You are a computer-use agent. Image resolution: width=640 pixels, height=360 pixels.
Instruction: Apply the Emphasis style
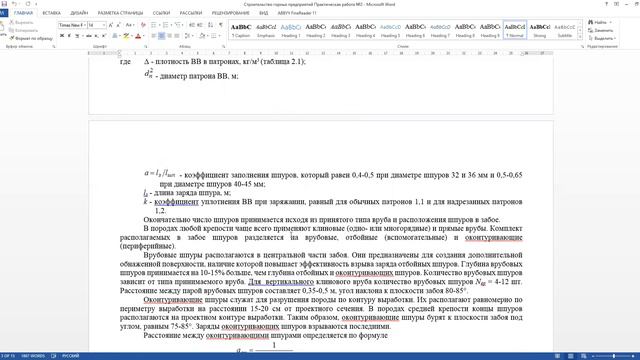click(266, 31)
